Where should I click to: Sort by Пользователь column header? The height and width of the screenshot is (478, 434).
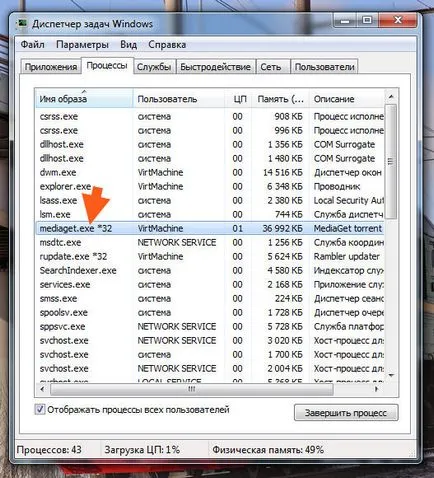179,99
